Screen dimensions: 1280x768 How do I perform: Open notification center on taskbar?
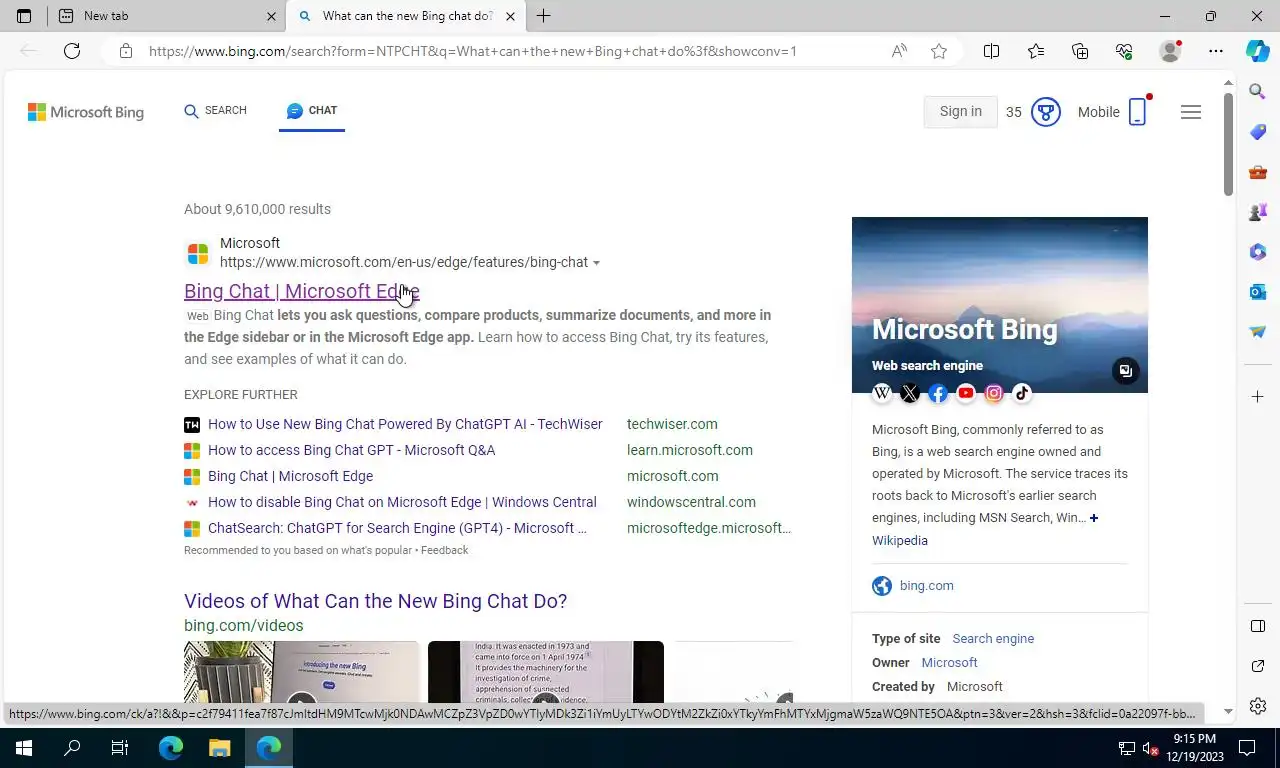(1247, 748)
